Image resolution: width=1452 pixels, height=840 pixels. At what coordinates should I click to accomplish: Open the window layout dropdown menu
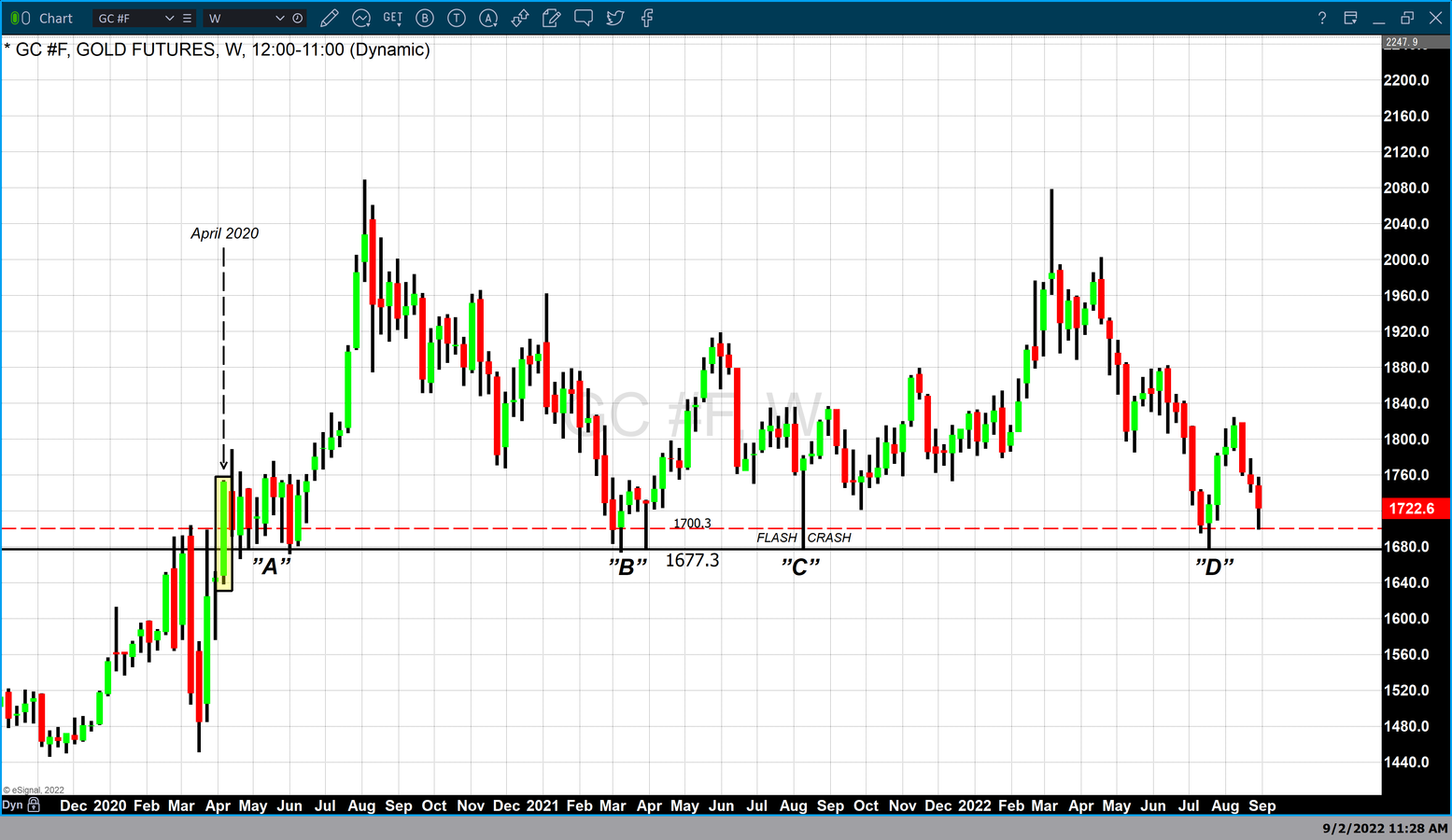(x=1350, y=18)
